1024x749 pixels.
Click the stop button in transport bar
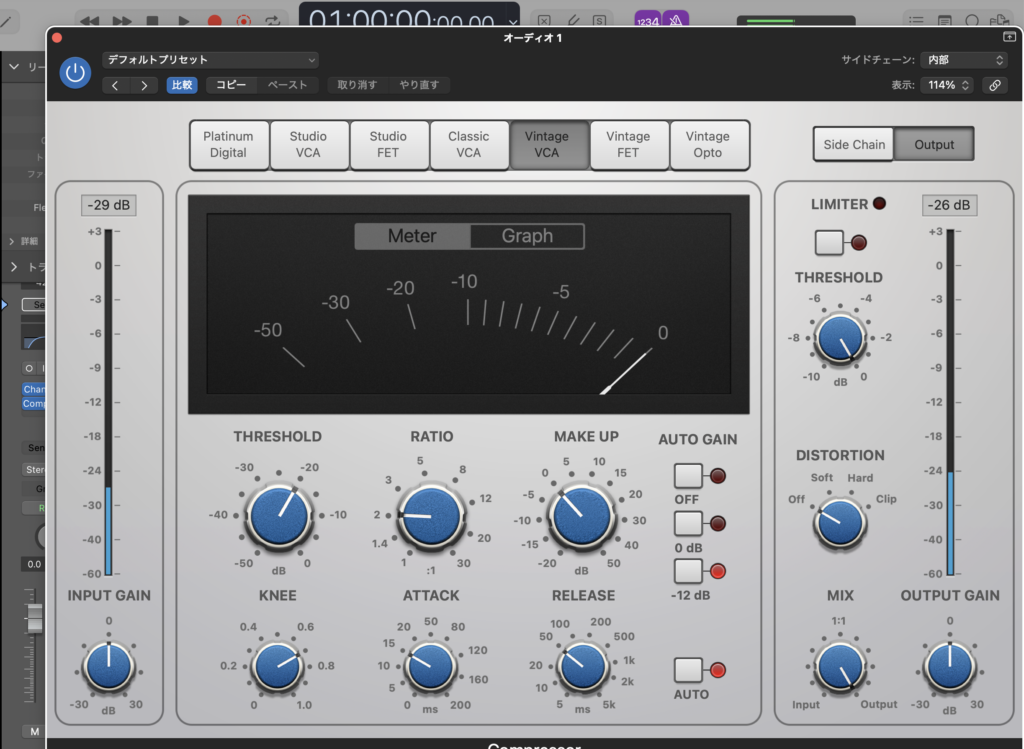coord(152,20)
